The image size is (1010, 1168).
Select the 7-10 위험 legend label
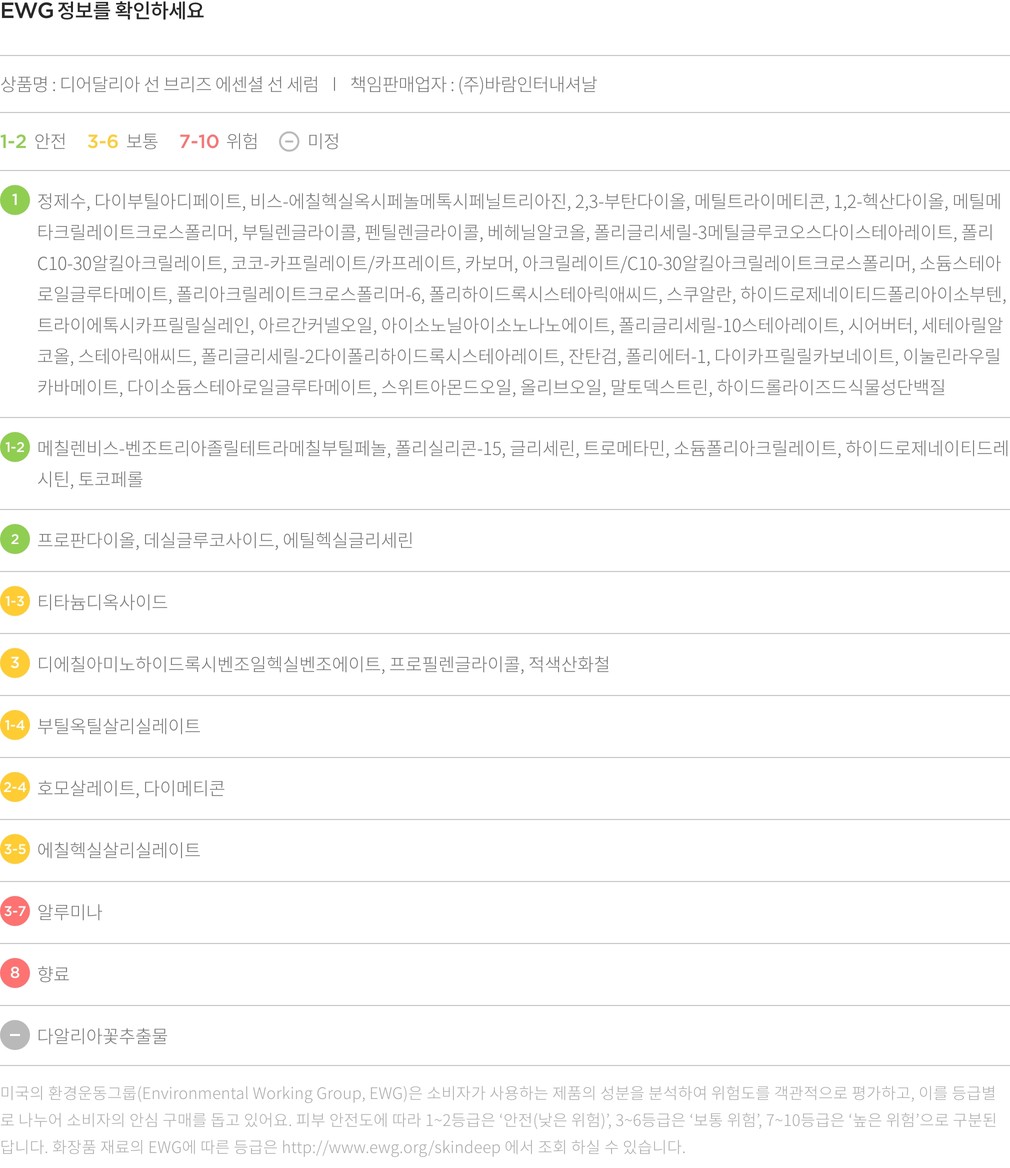click(218, 141)
